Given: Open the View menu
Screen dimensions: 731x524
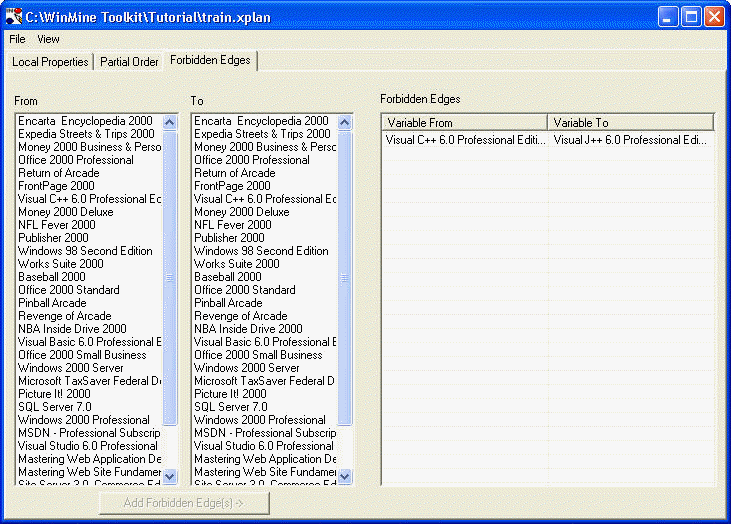Looking at the screenshot, I should click(x=48, y=39).
